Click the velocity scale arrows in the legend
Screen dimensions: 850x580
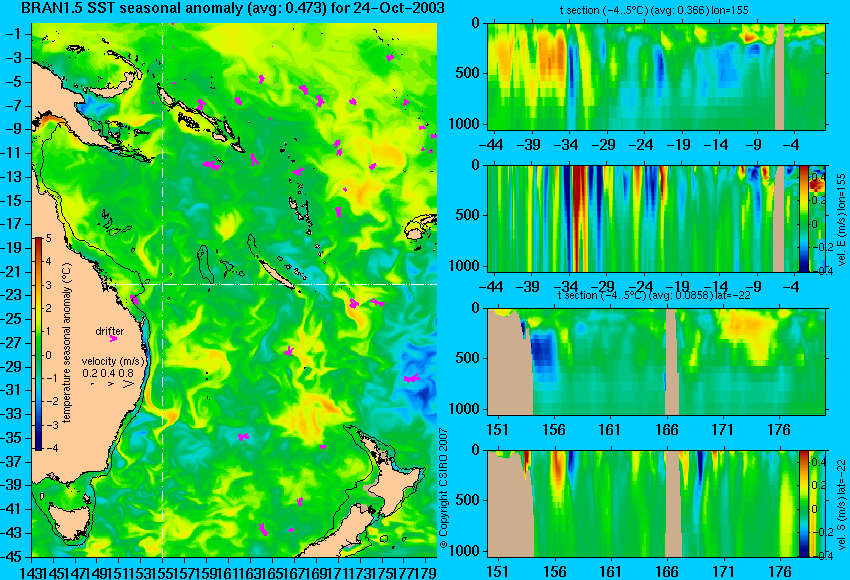[111, 384]
